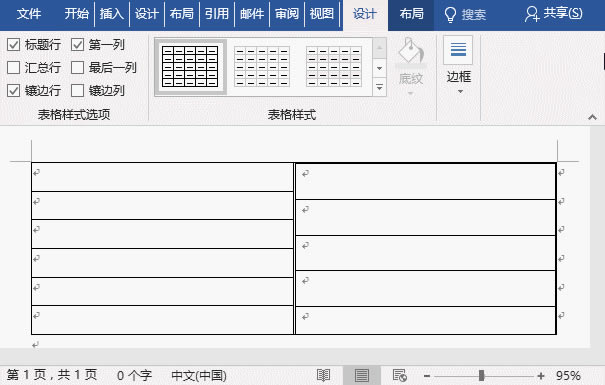
Task: Click the first cell of left table
Action: click(x=162, y=177)
